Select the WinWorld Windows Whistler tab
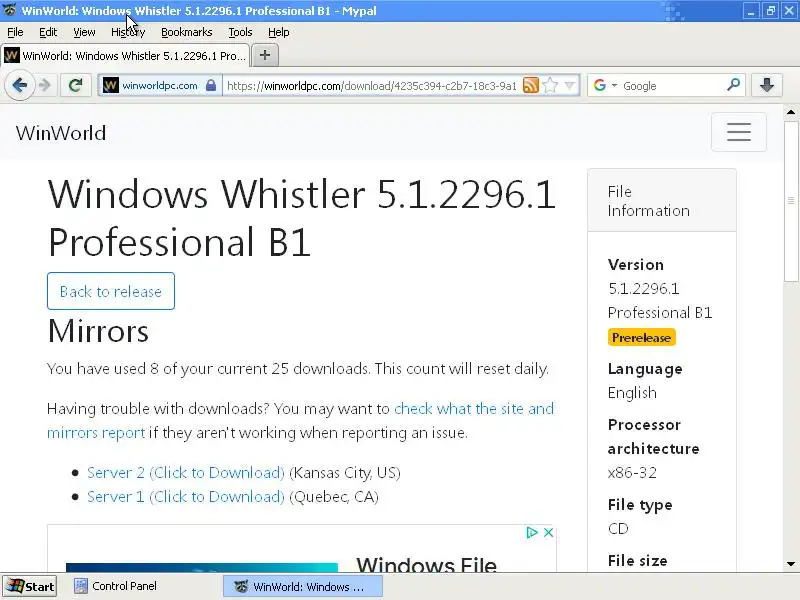 pyautogui.click(x=126, y=55)
